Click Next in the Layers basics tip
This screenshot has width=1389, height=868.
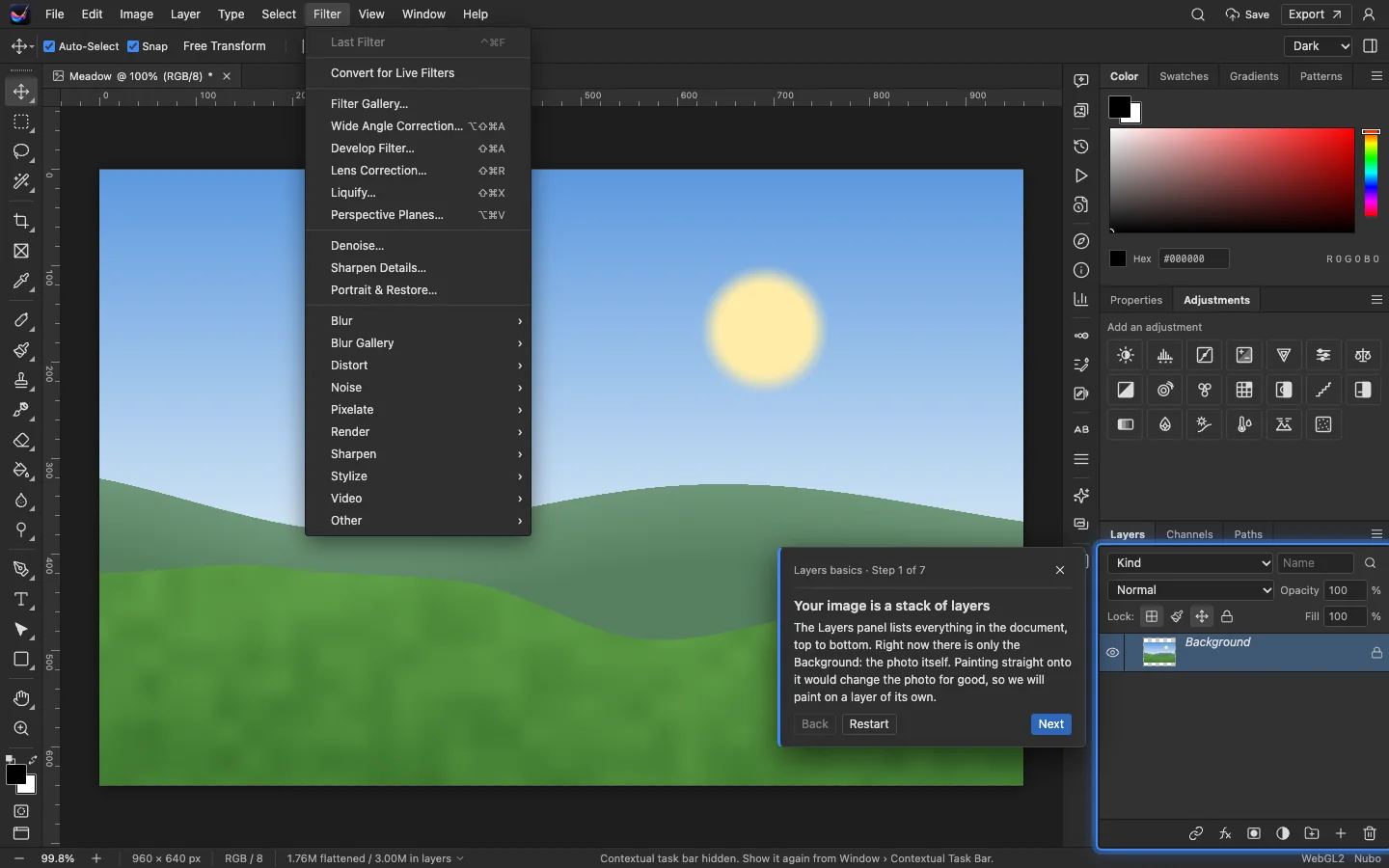pyautogui.click(x=1051, y=724)
